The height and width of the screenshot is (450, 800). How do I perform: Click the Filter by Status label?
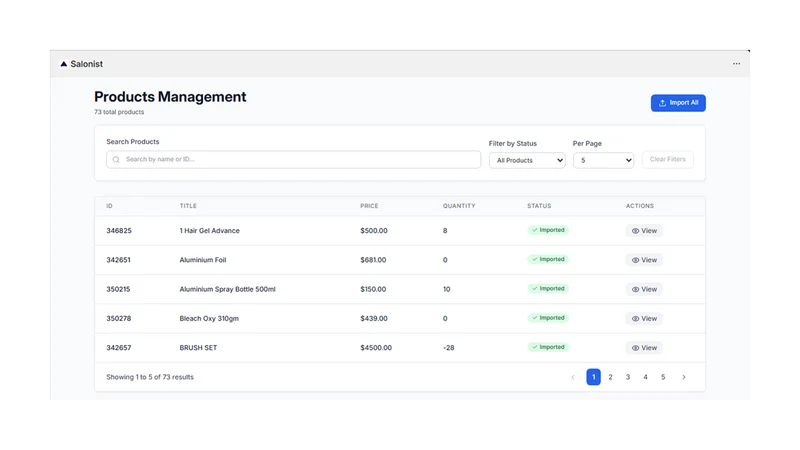click(x=513, y=143)
